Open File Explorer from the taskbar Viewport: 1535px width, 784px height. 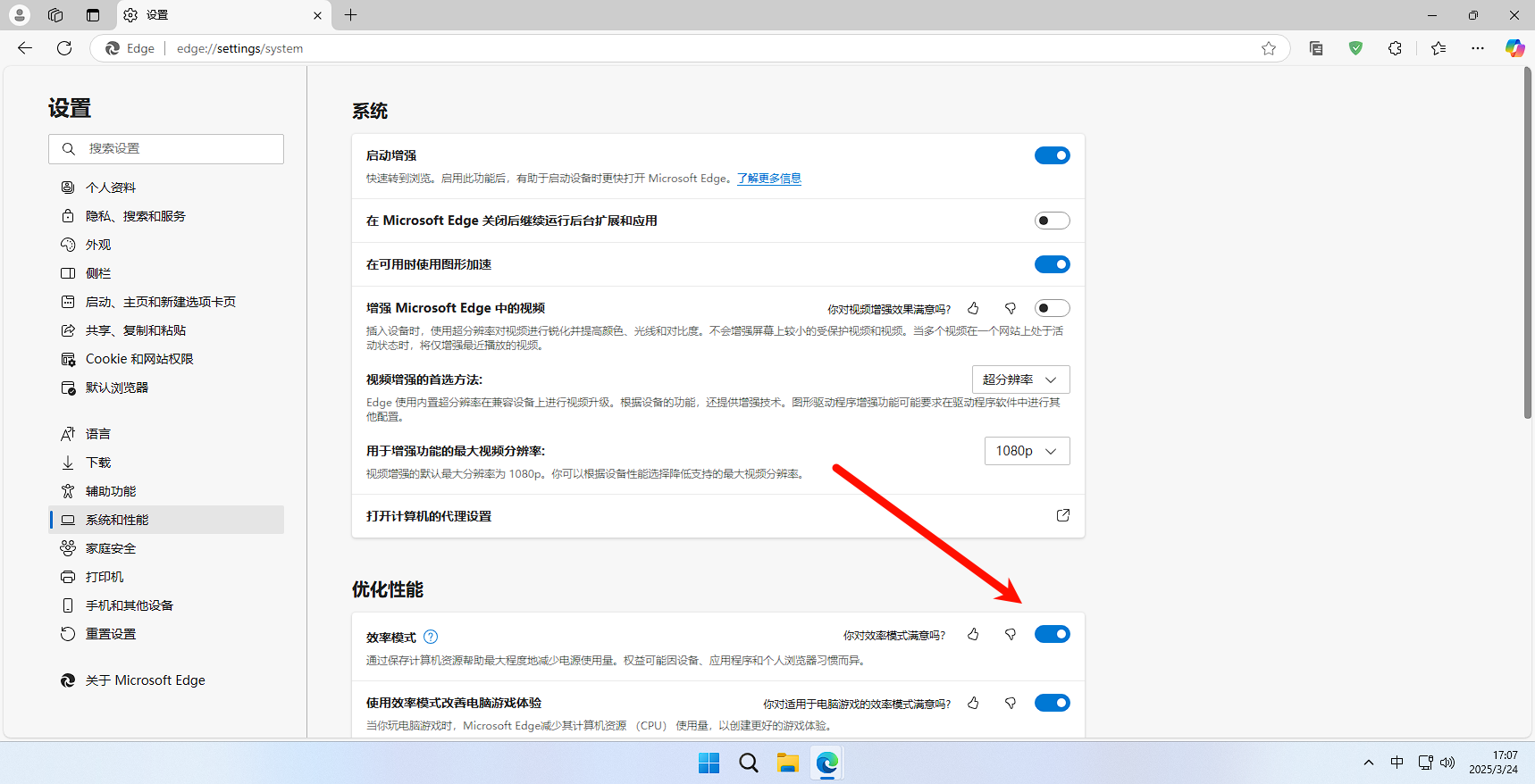788,763
